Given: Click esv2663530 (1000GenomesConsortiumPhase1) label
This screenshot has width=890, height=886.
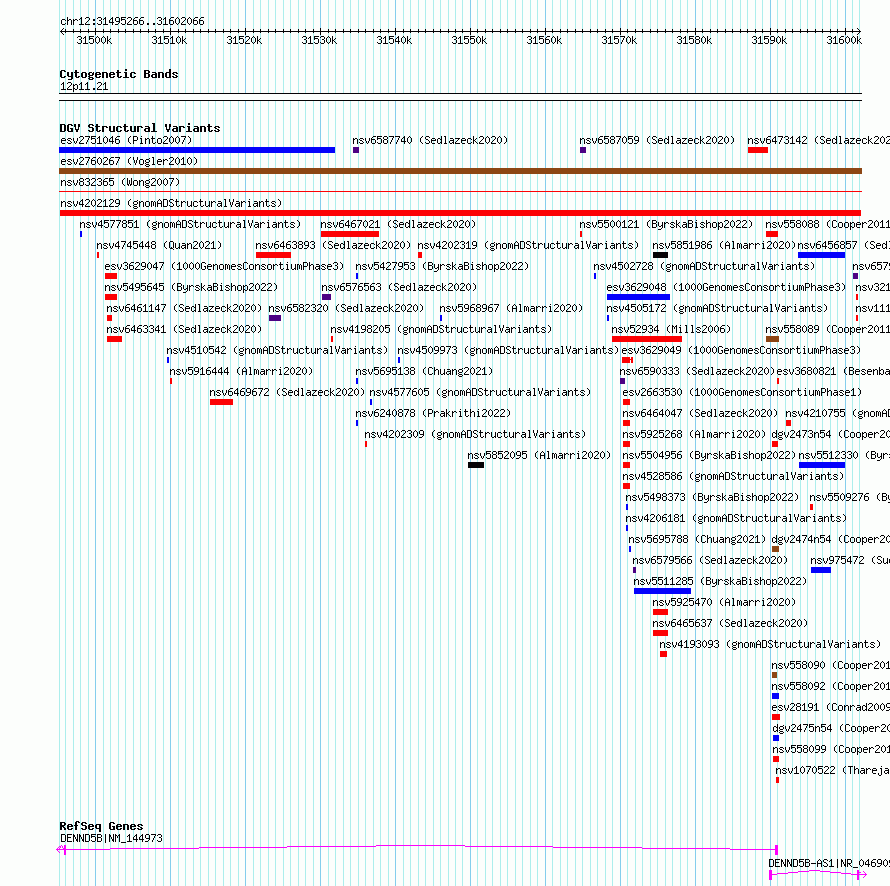Looking at the screenshot, I should [x=742, y=392].
